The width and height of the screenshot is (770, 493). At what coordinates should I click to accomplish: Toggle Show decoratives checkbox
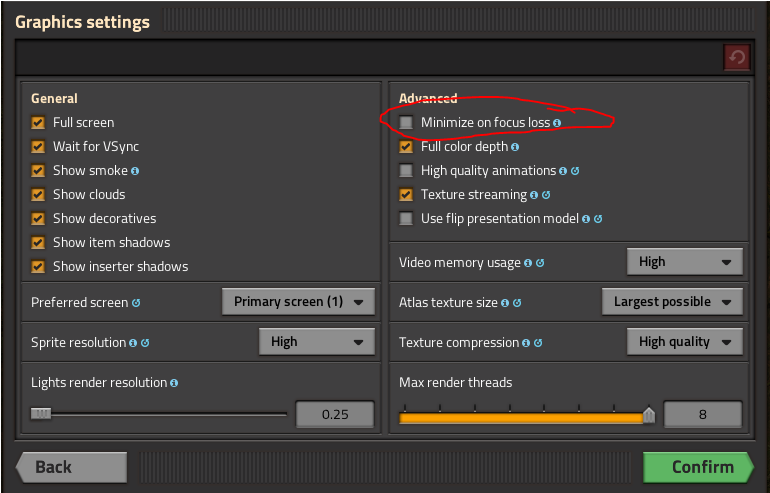click(x=38, y=219)
